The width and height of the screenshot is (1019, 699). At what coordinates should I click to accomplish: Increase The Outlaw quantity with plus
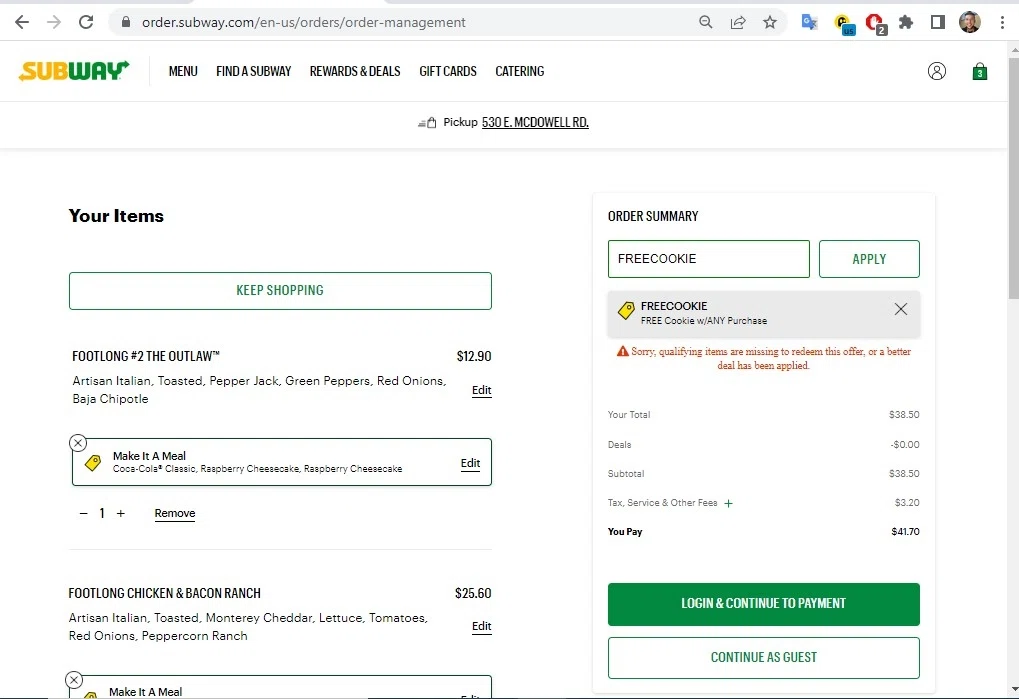[x=120, y=513]
